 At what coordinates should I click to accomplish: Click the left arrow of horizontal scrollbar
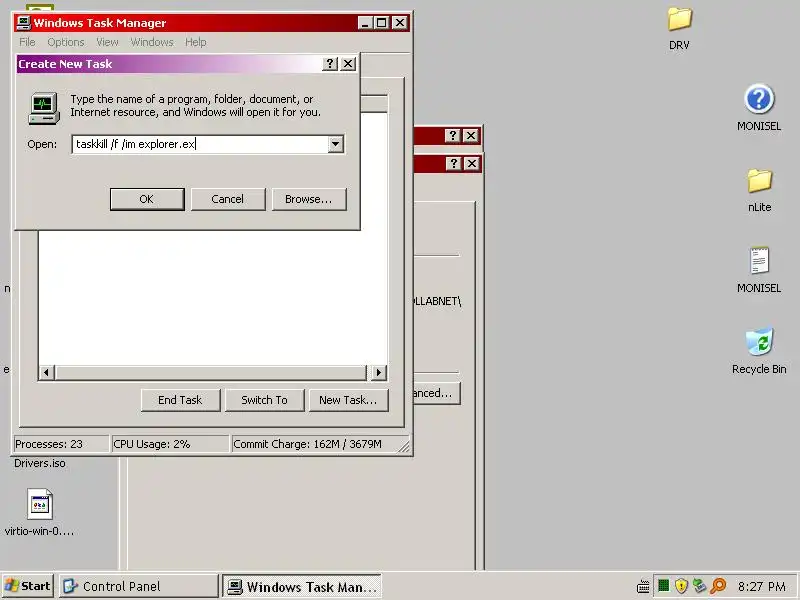click(46, 372)
